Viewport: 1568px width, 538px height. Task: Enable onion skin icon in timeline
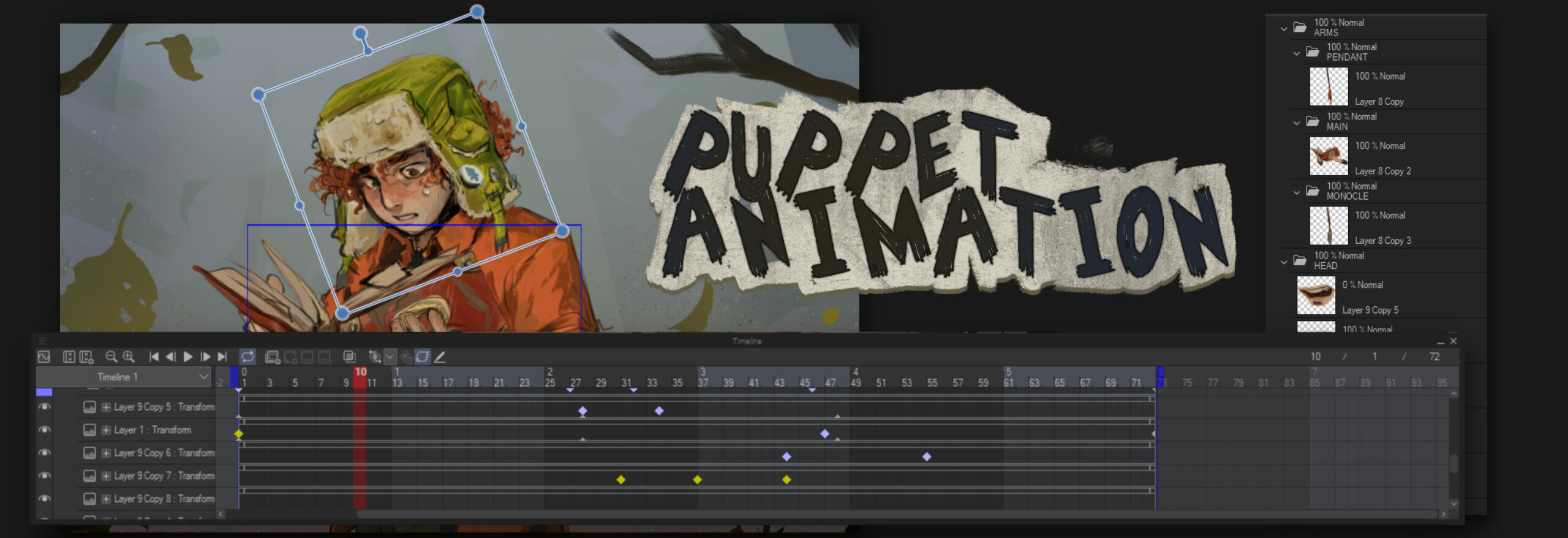[349, 357]
